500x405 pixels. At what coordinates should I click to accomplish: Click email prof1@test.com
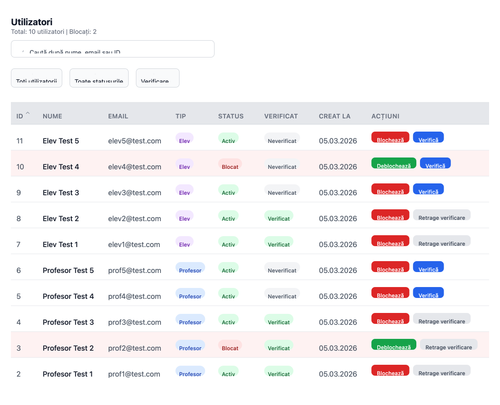(134, 374)
